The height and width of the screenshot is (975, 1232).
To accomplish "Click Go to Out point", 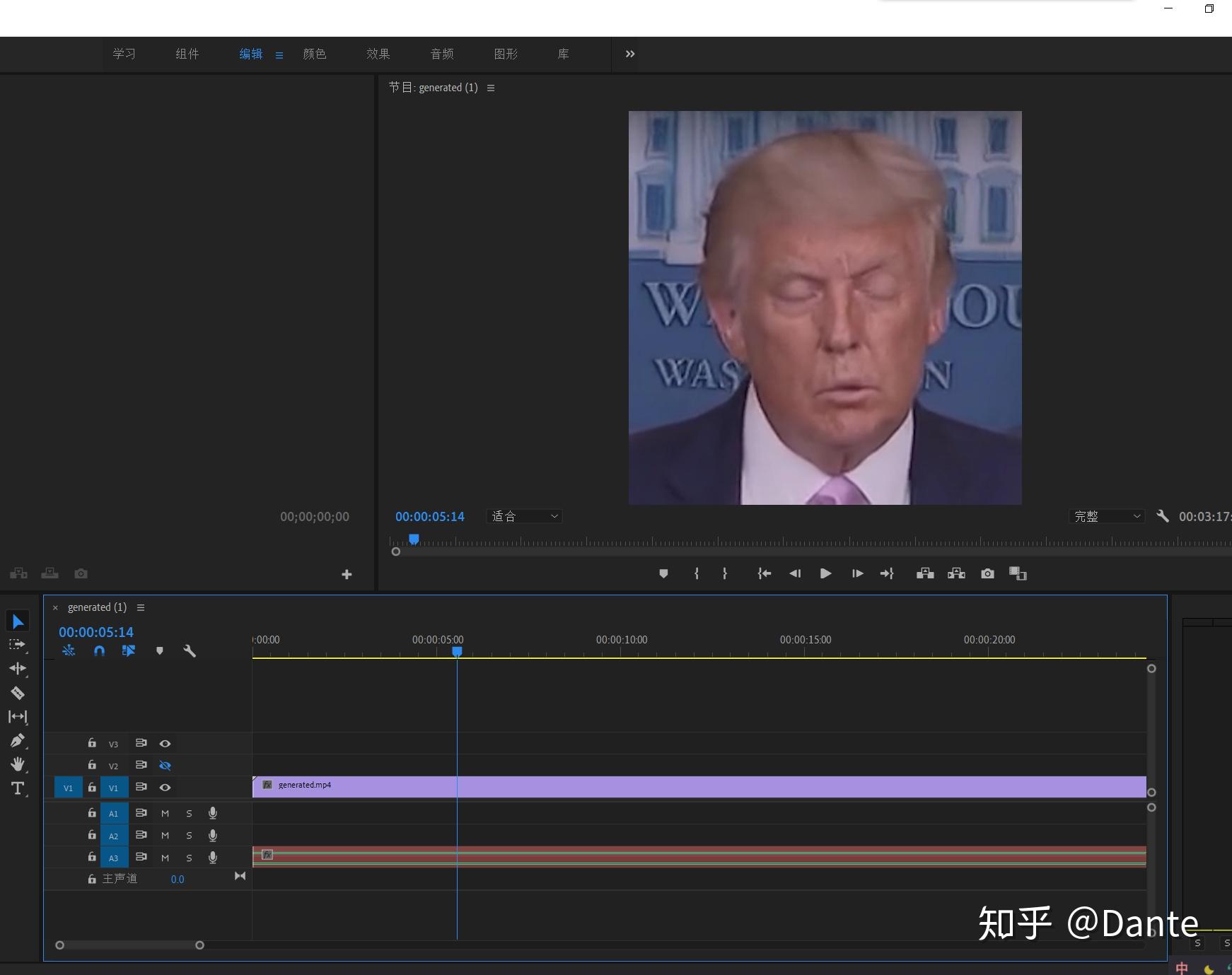I will click(887, 573).
